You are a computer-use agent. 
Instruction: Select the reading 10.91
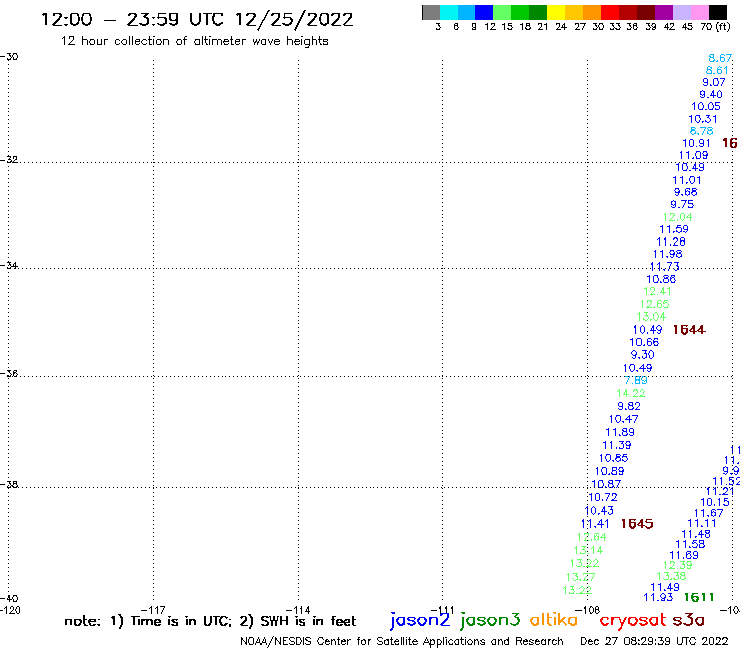coord(696,144)
